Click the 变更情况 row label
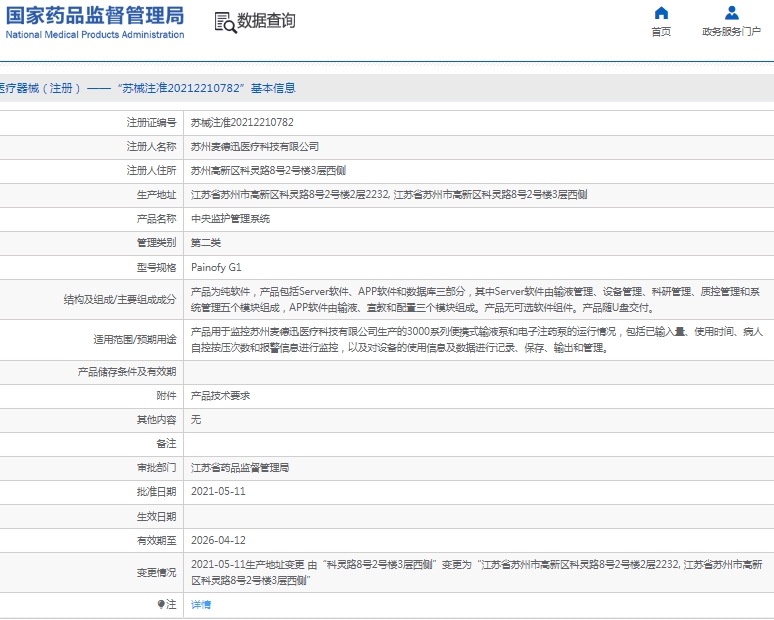 pyautogui.click(x=156, y=573)
